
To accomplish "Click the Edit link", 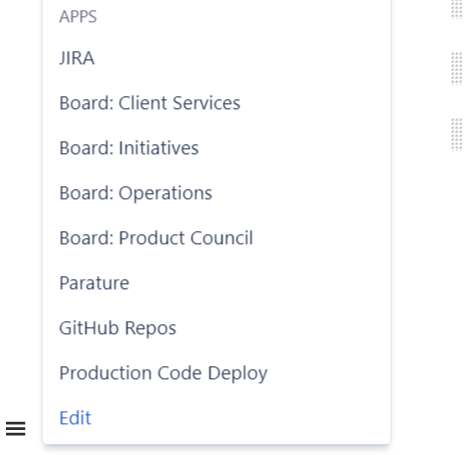I will pyautogui.click(x=75, y=418).
